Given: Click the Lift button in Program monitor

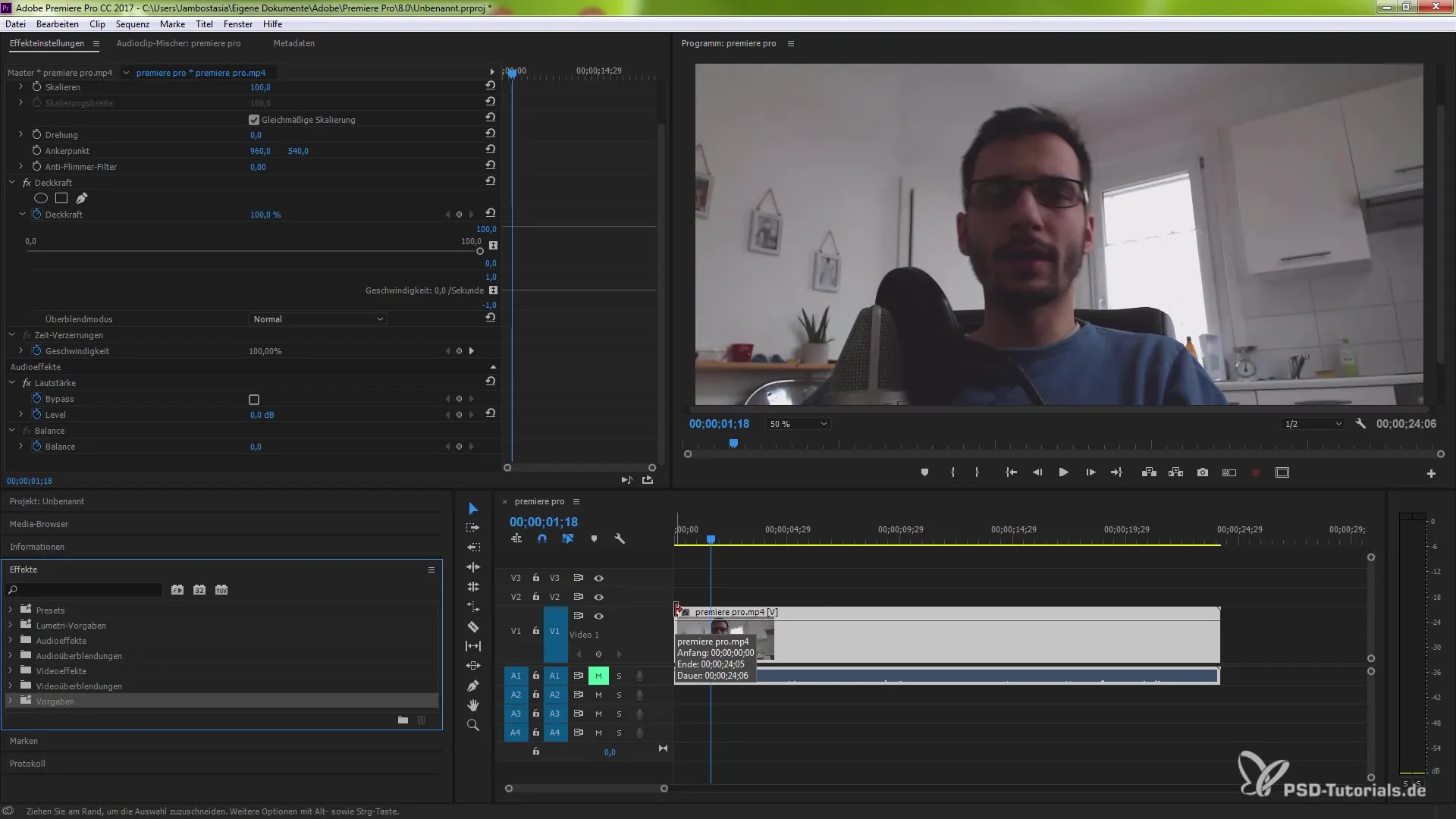Looking at the screenshot, I should [x=1149, y=472].
